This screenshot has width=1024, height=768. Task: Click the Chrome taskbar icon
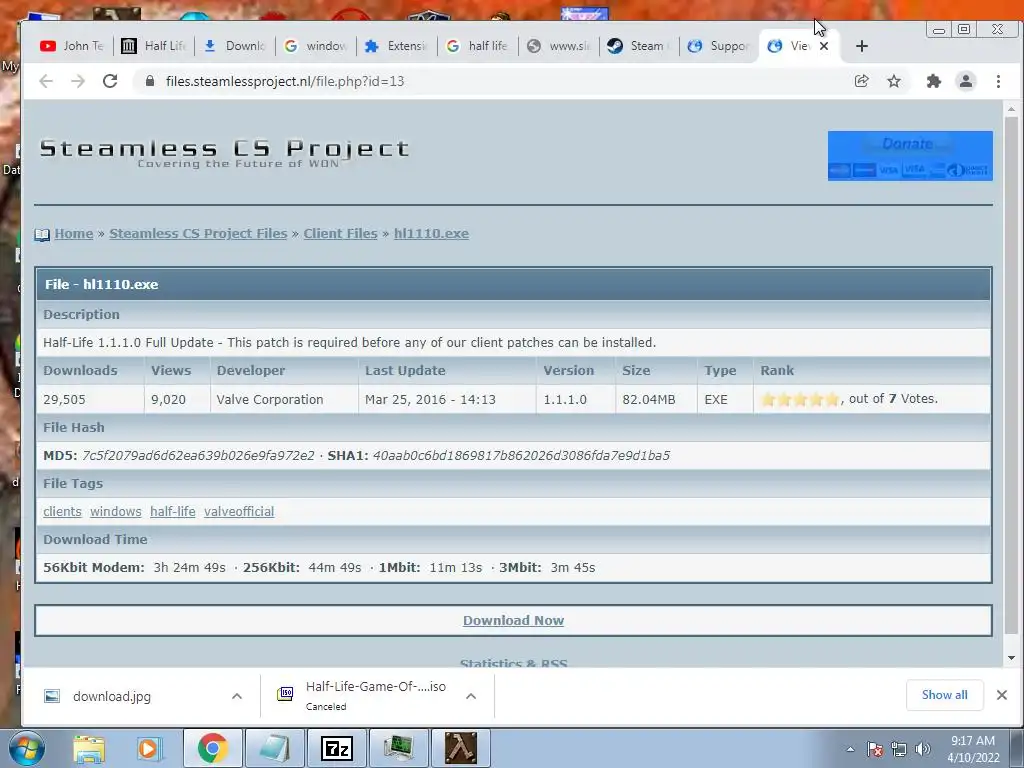tap(212, 748)
